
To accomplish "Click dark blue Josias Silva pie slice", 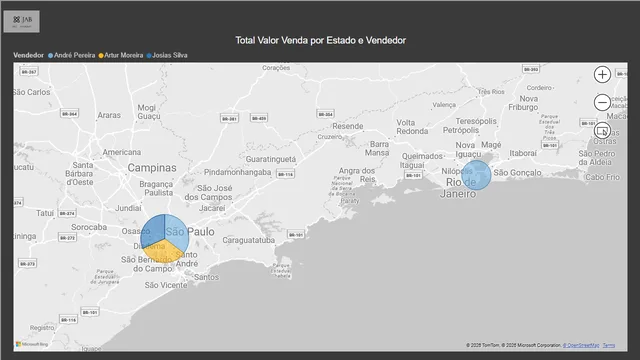I will [153, 229].
